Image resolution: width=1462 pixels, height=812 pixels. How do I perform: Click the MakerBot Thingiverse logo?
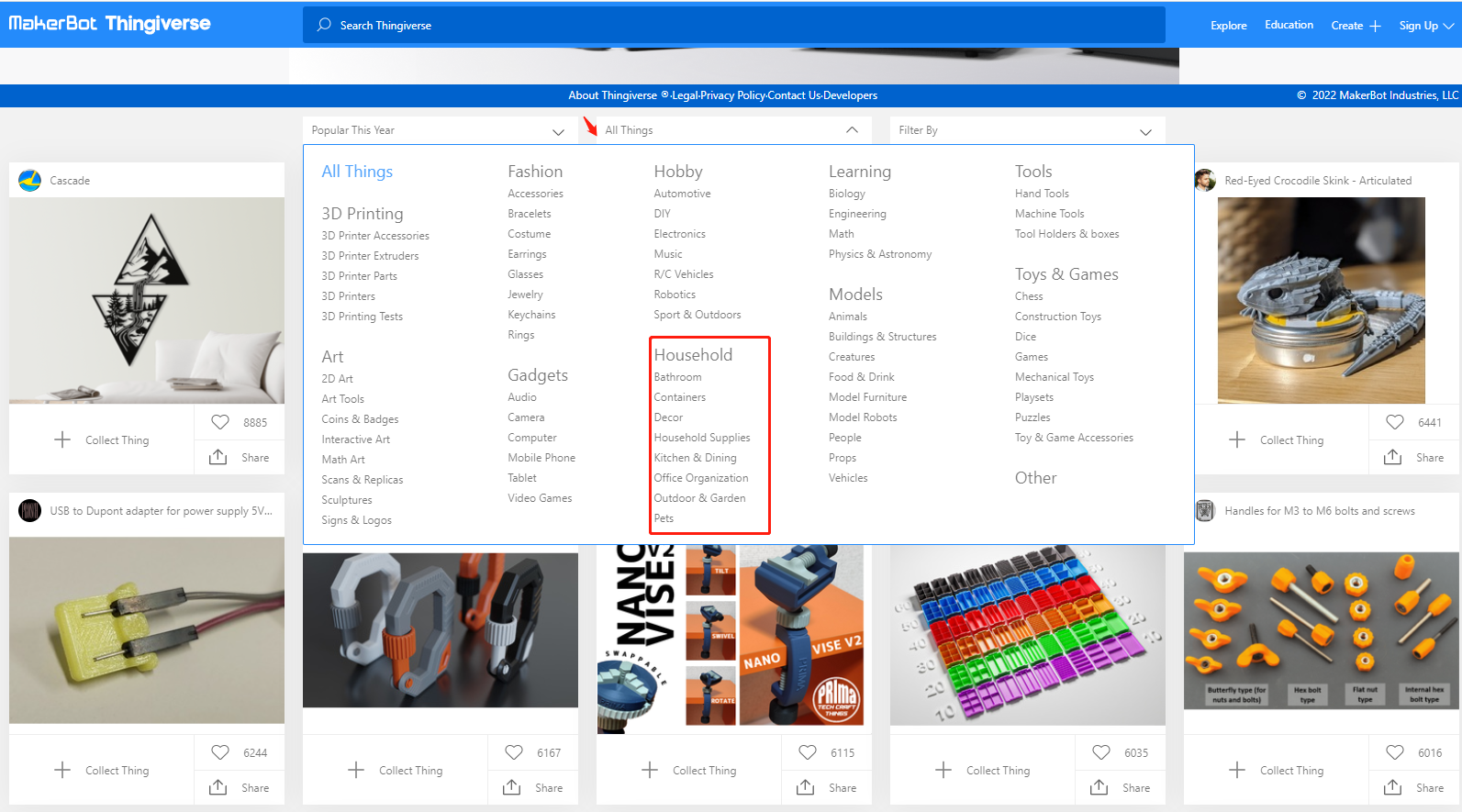tap(109, 24)
